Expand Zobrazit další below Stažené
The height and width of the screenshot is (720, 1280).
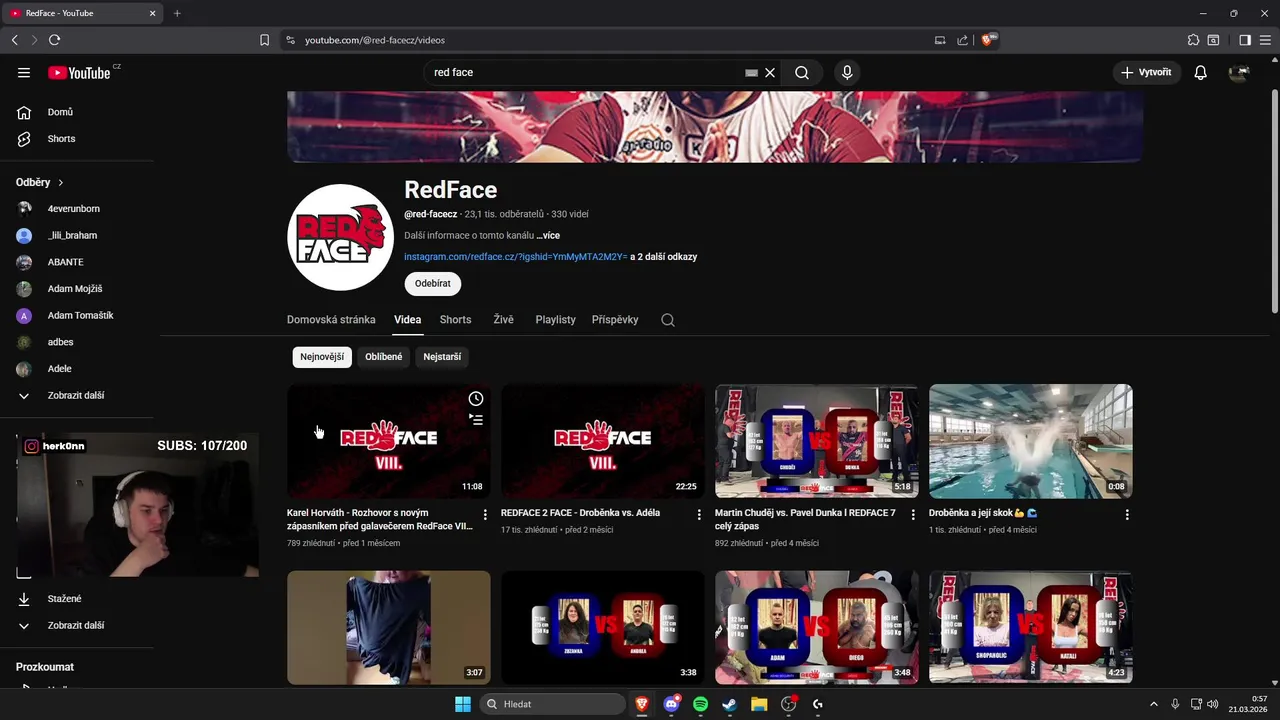pos(77,626)
